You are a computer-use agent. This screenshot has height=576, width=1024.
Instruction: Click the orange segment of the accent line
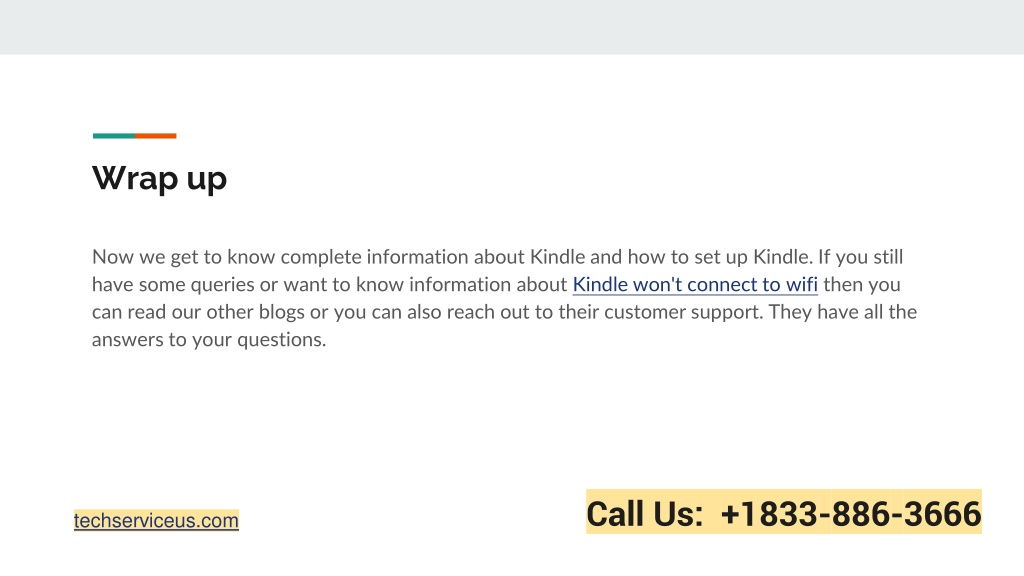click(x=155, y=136)
